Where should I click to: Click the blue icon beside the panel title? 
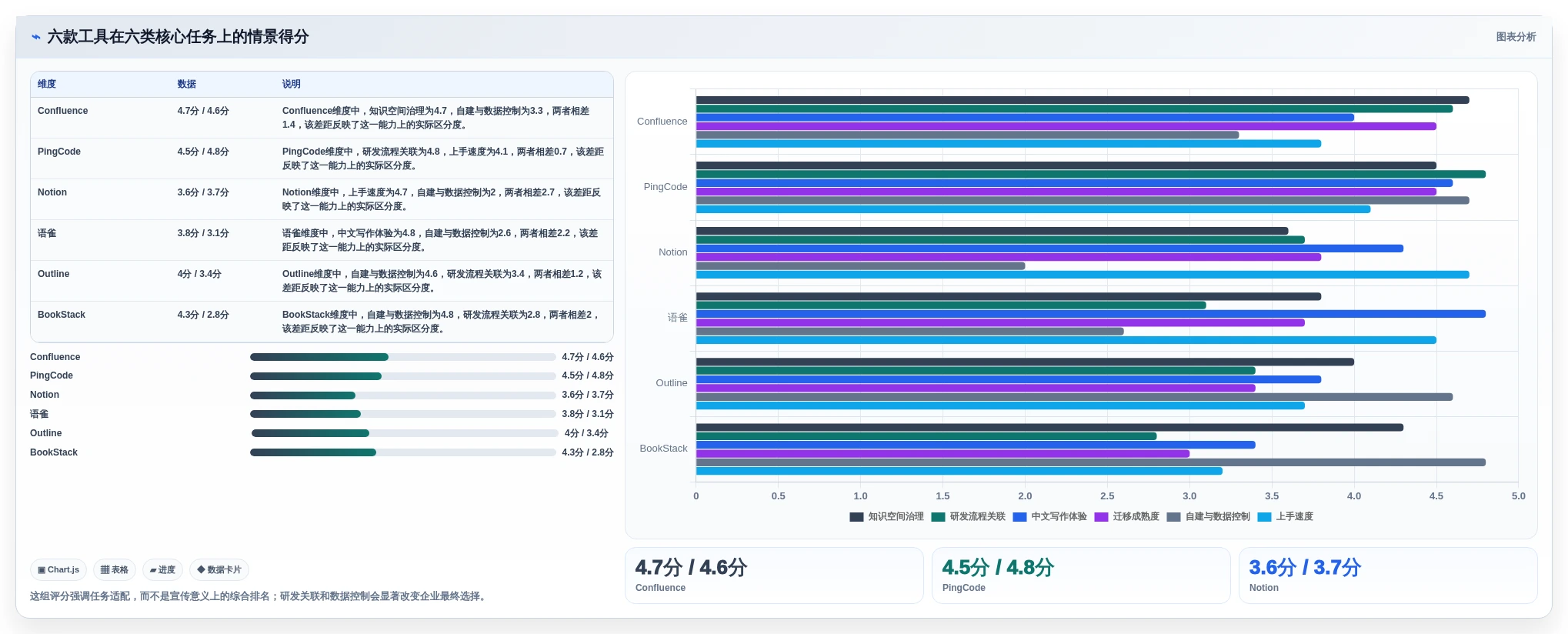click(x=35, y=37)
